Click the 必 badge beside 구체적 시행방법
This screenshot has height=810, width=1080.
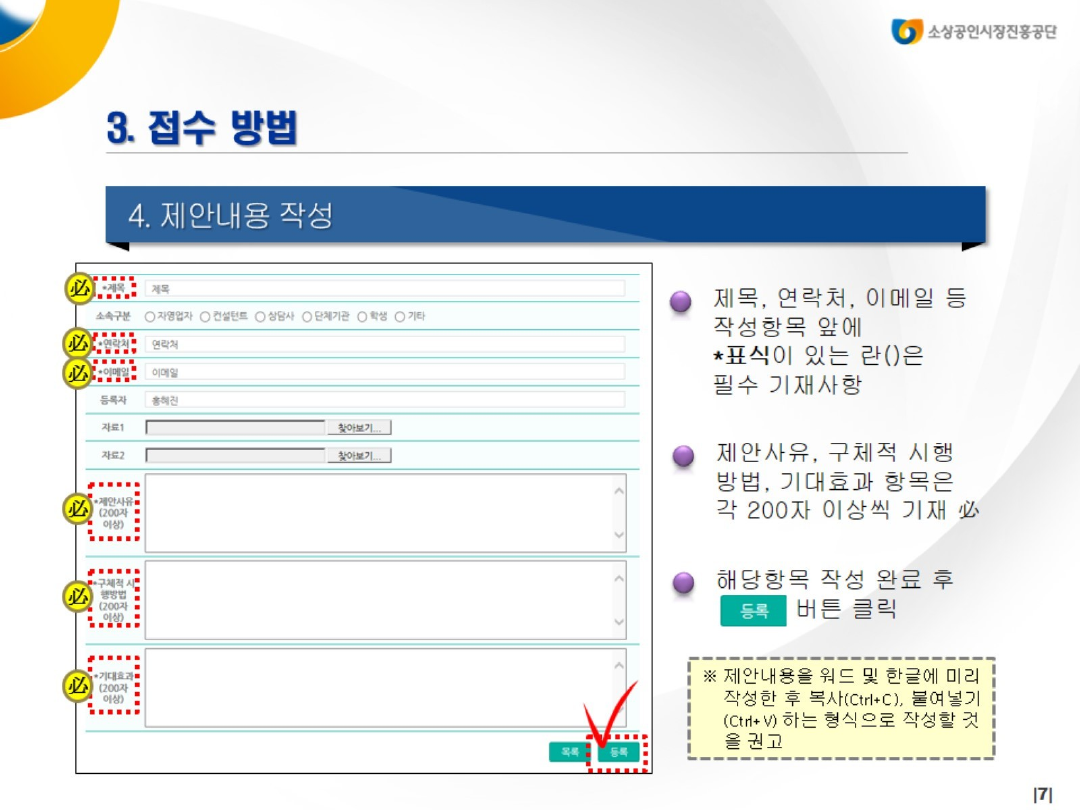(79, 597)
